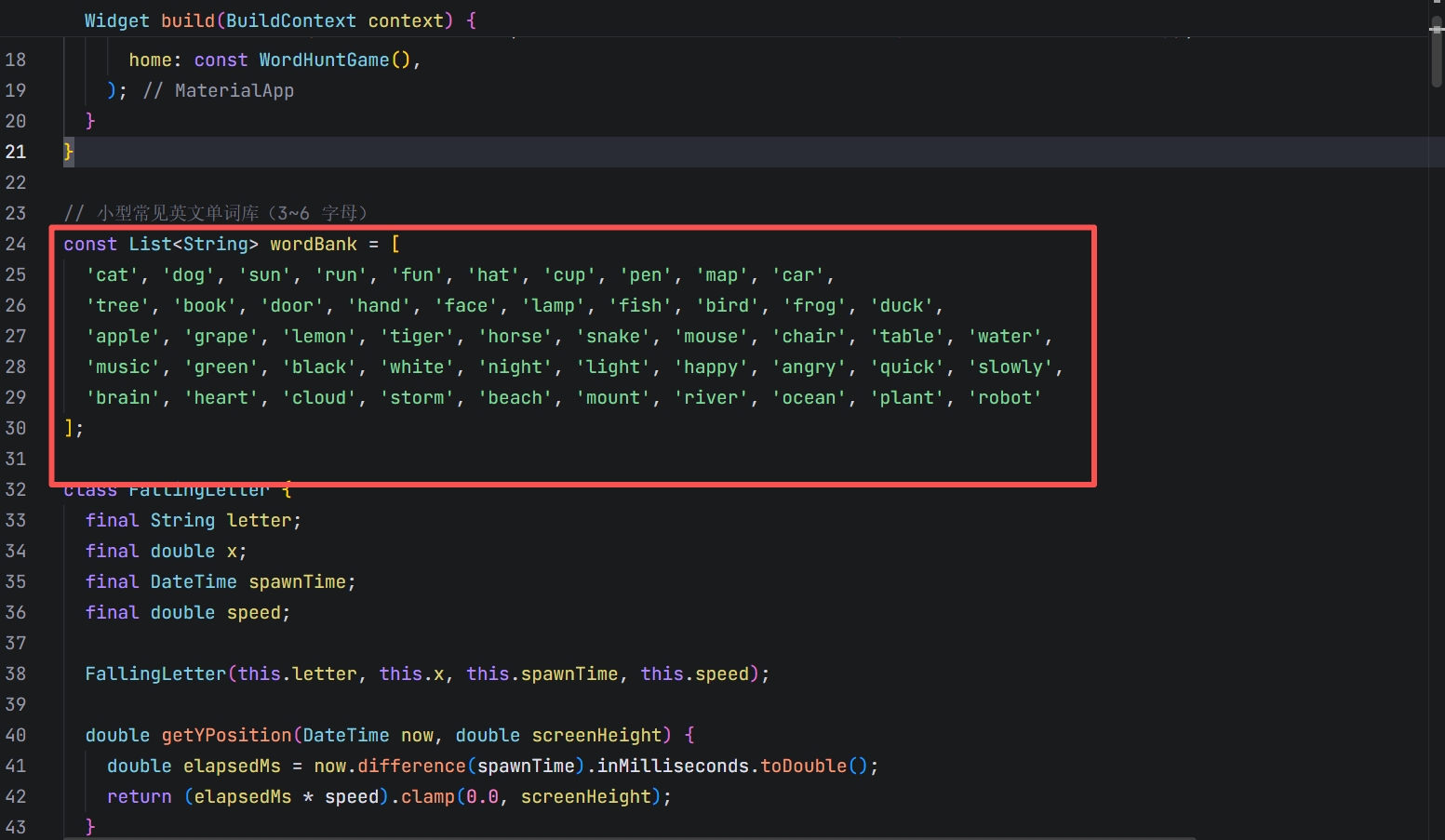Click 'this.x' in the constructor on line 38

point(411,673)
